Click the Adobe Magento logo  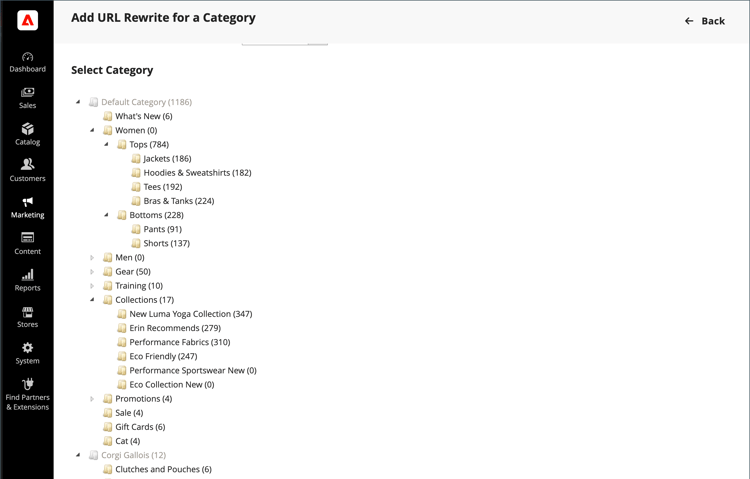click(x=27, y=21)
